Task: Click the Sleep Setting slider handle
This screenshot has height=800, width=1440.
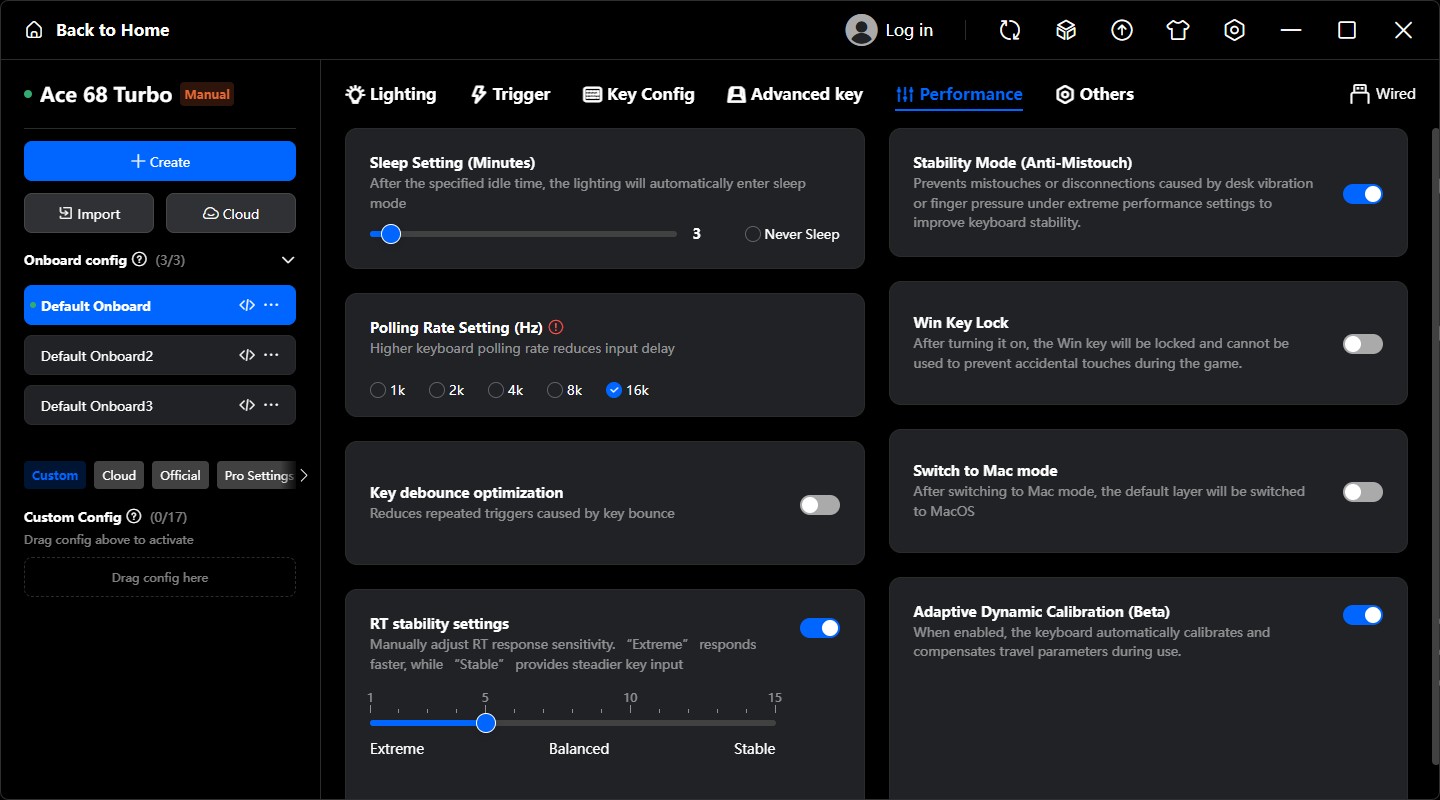Action: click(391, 234)
